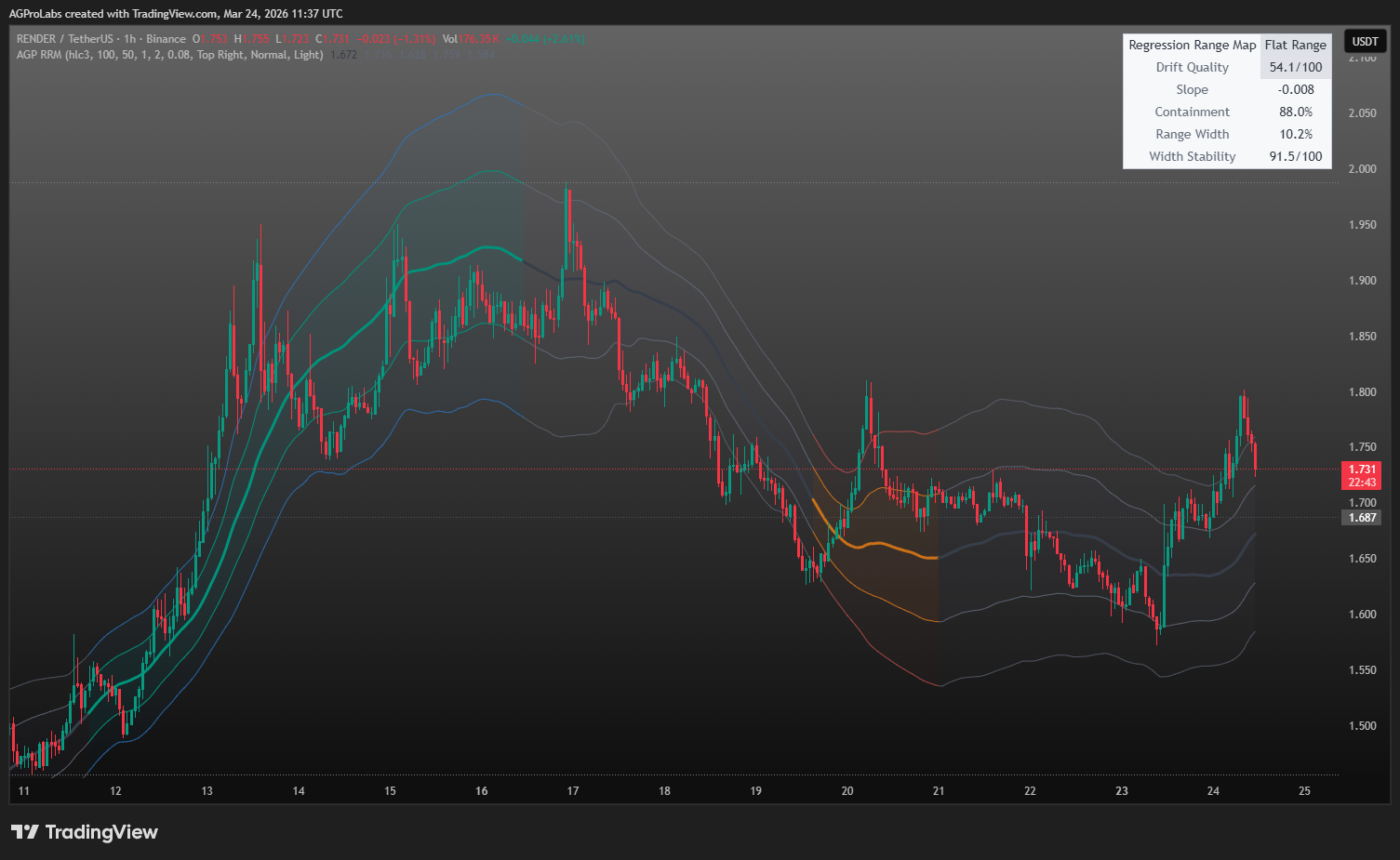The height and width of the screenshot is (860, 1400).
Task: Click date label 13 on time axis
Action: (x=207, y=791)
